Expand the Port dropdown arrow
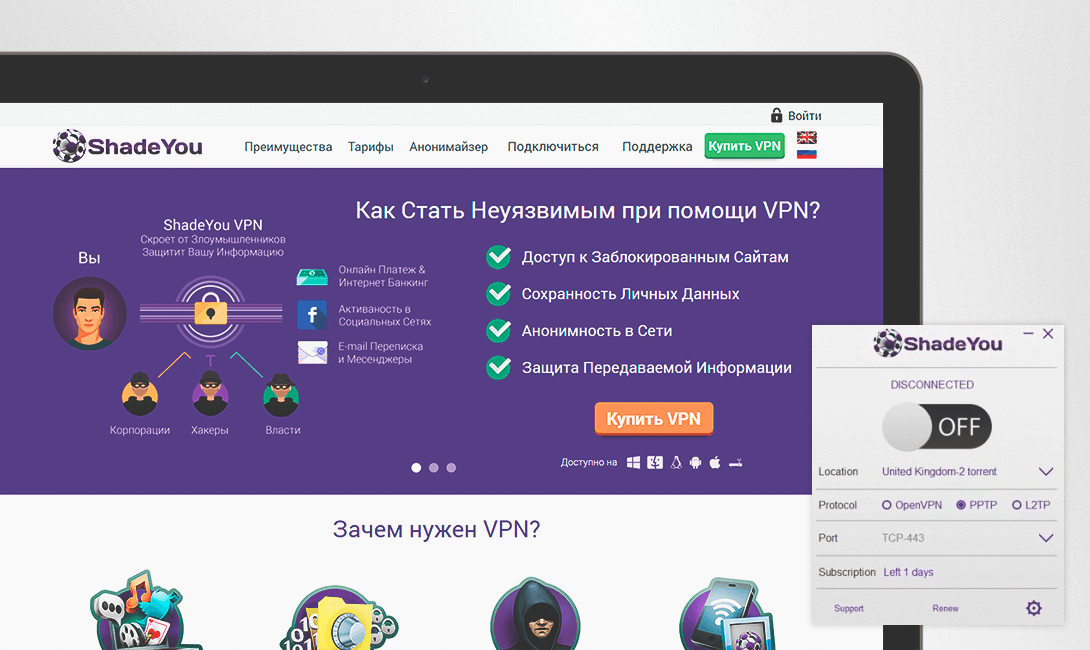The width and height of the screenshot is (1090, 650). click(x=1046, y=538)
